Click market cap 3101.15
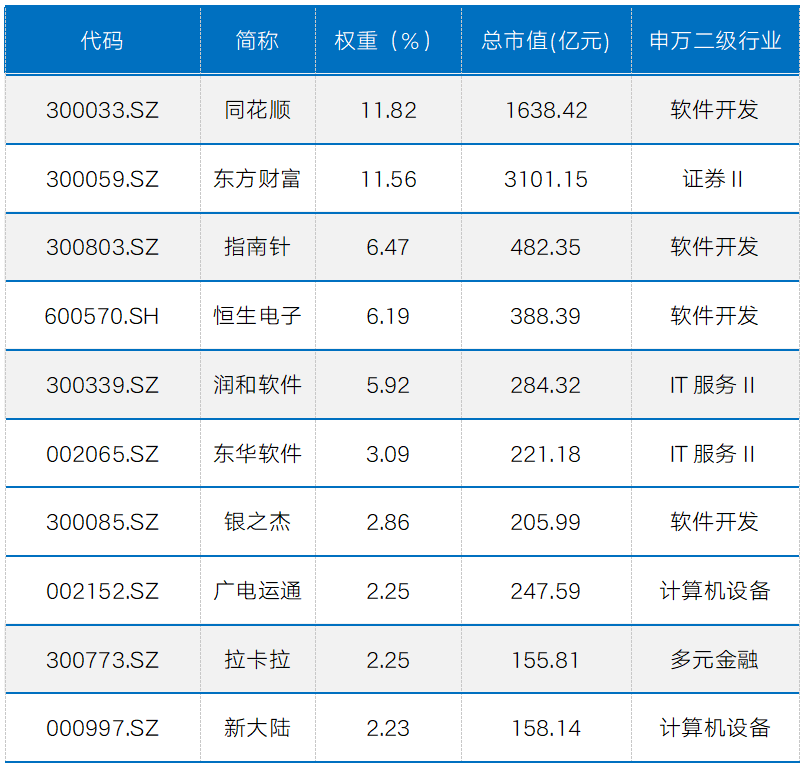The width and height of the screenshot is (808, 765). click(546, 179)
